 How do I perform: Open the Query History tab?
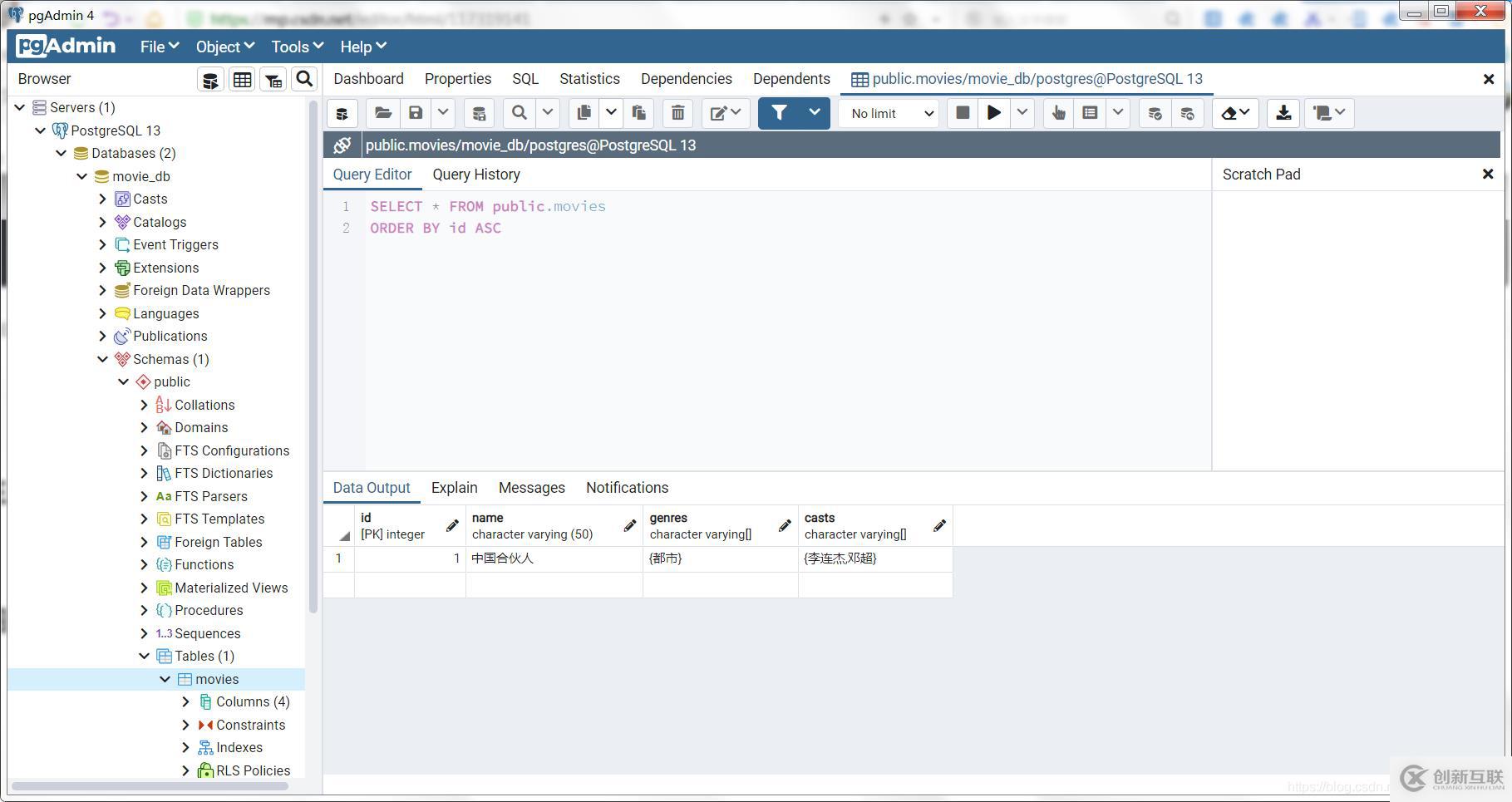coord(476,175)
